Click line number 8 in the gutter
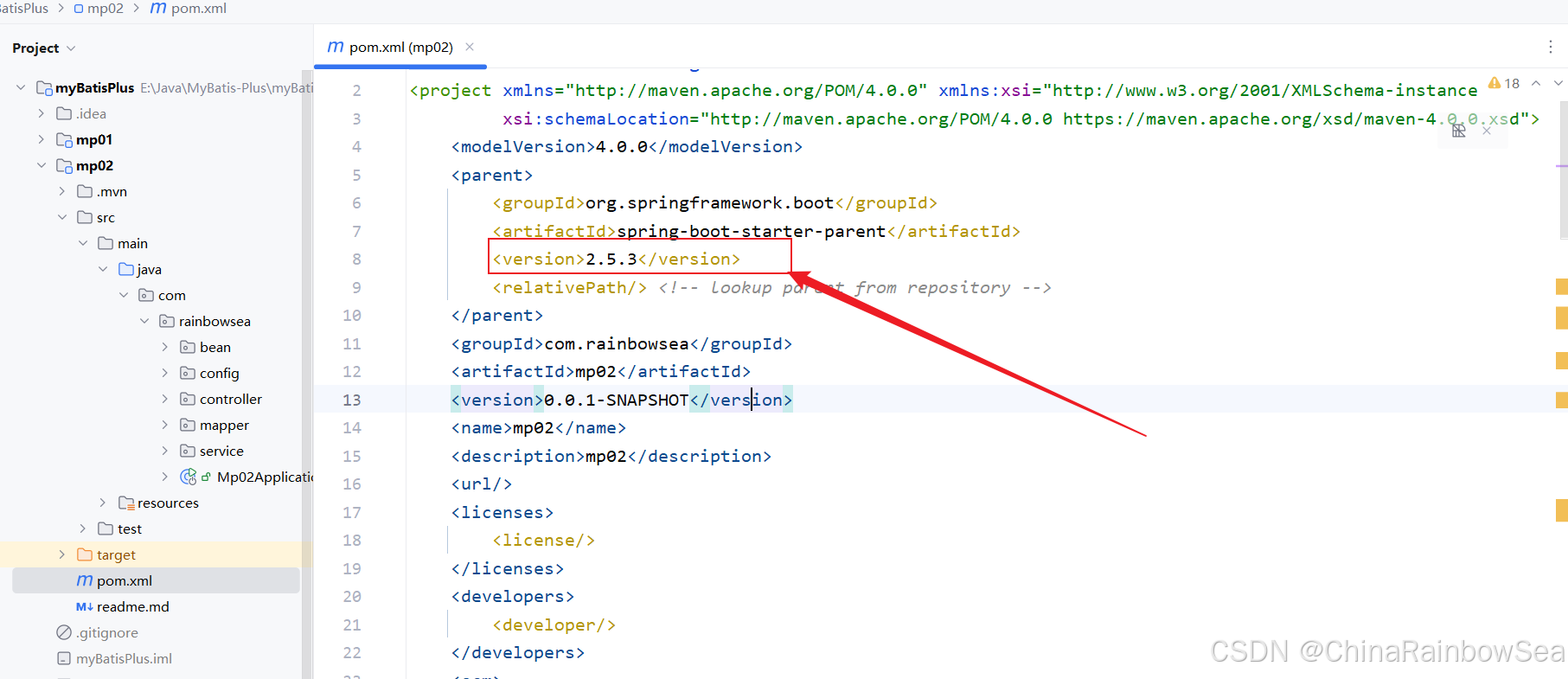The height and width of the screenshot is (679, 1568). tap(356, 259)
